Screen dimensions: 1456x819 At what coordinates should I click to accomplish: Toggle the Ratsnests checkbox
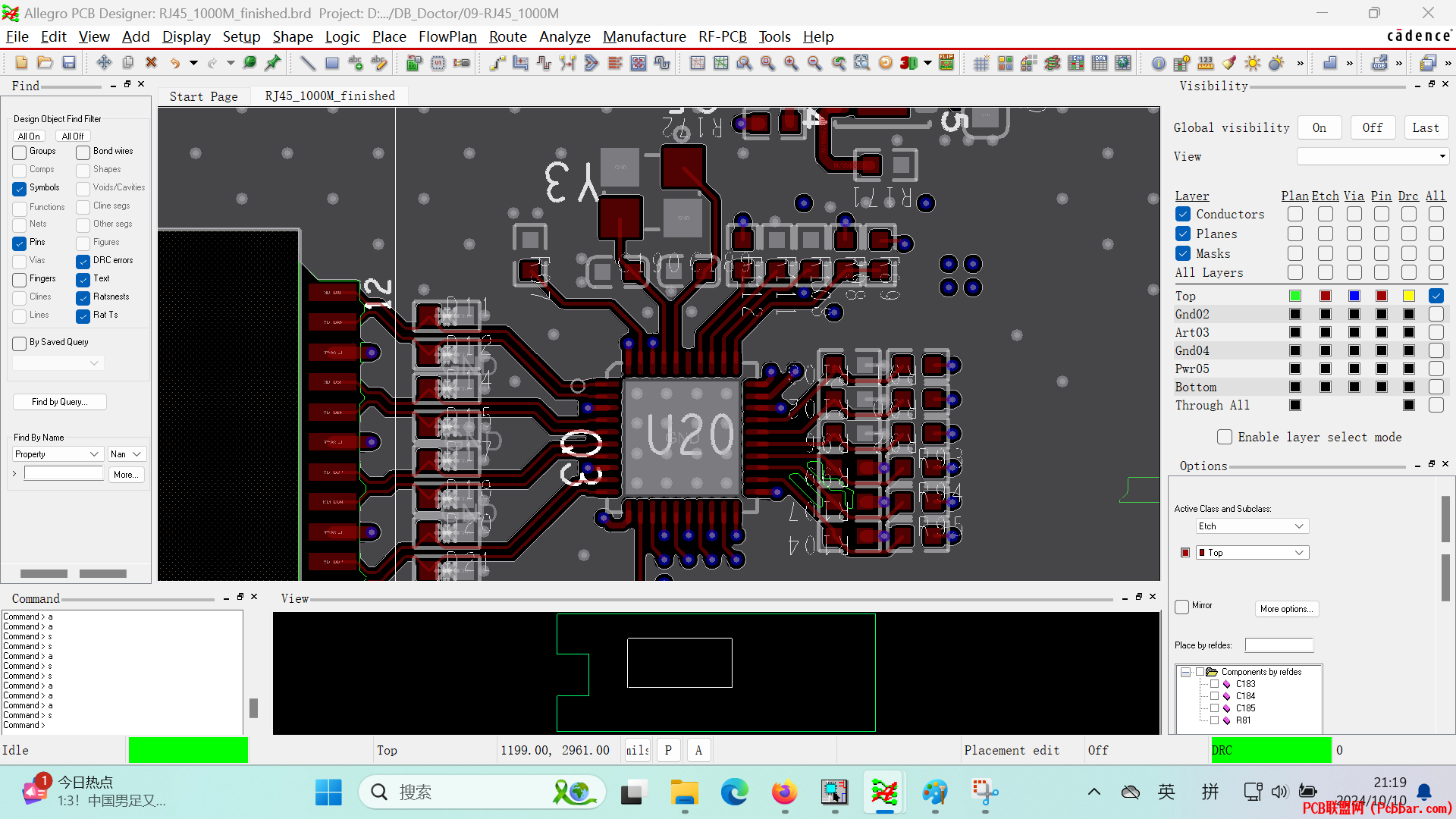(x=83, y=298)
